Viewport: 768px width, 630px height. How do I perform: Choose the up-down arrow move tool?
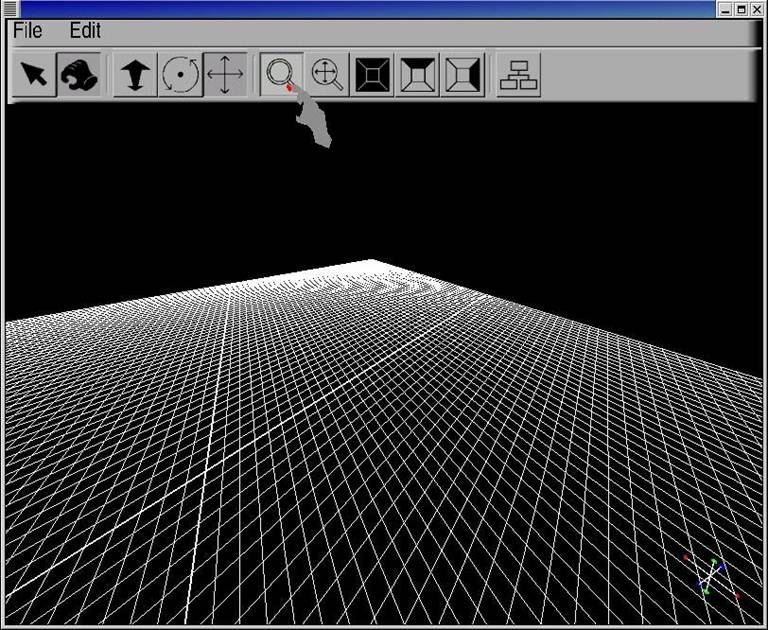pos(135,74)
